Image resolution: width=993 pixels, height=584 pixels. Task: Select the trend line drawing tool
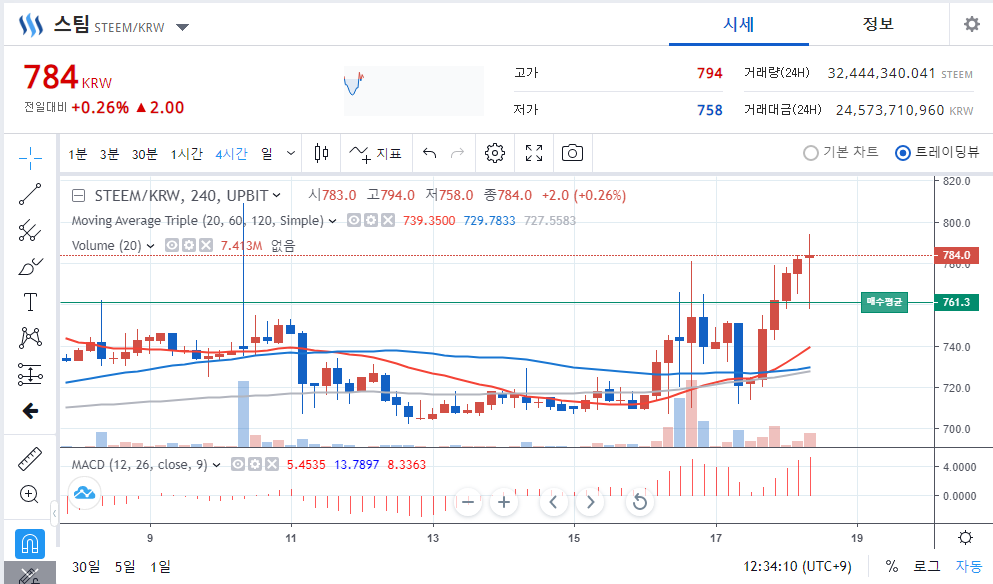point(30,194)
